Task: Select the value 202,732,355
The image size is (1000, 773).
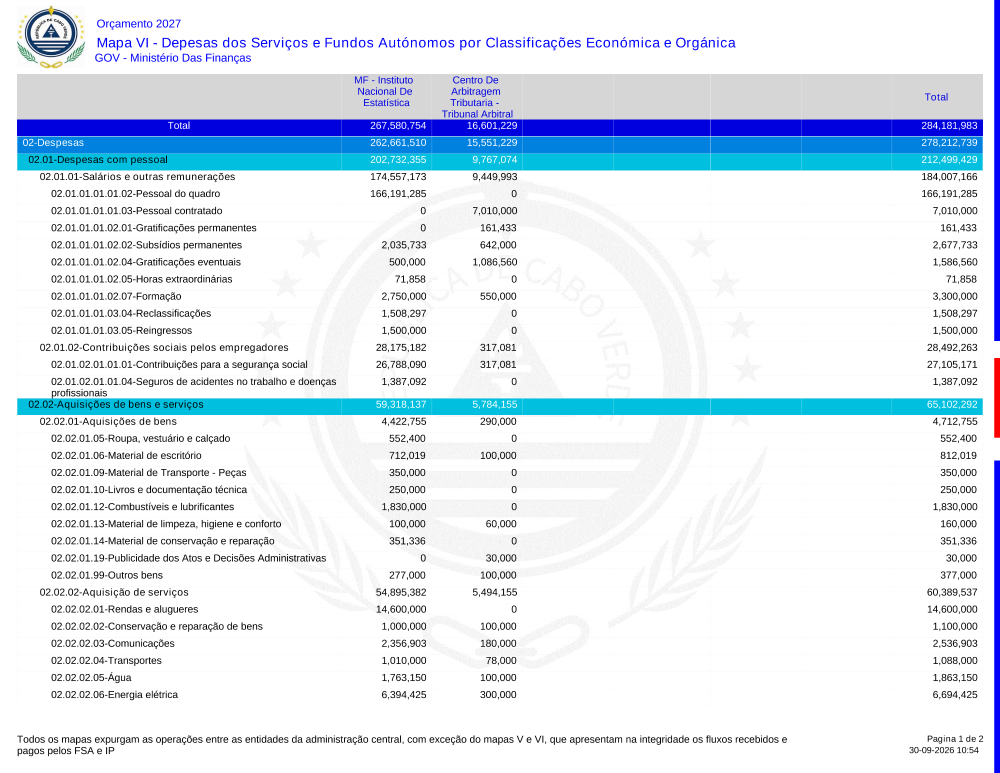Action: click(x=398, y=160)
